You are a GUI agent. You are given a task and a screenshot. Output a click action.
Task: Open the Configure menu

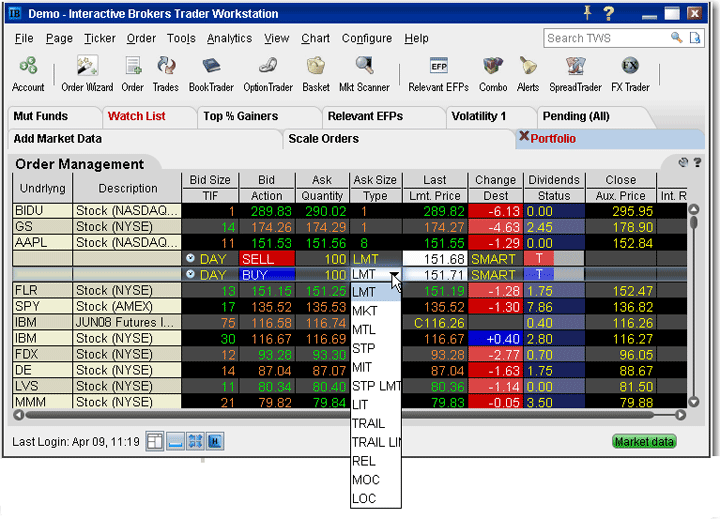click(x=366, y=38)
